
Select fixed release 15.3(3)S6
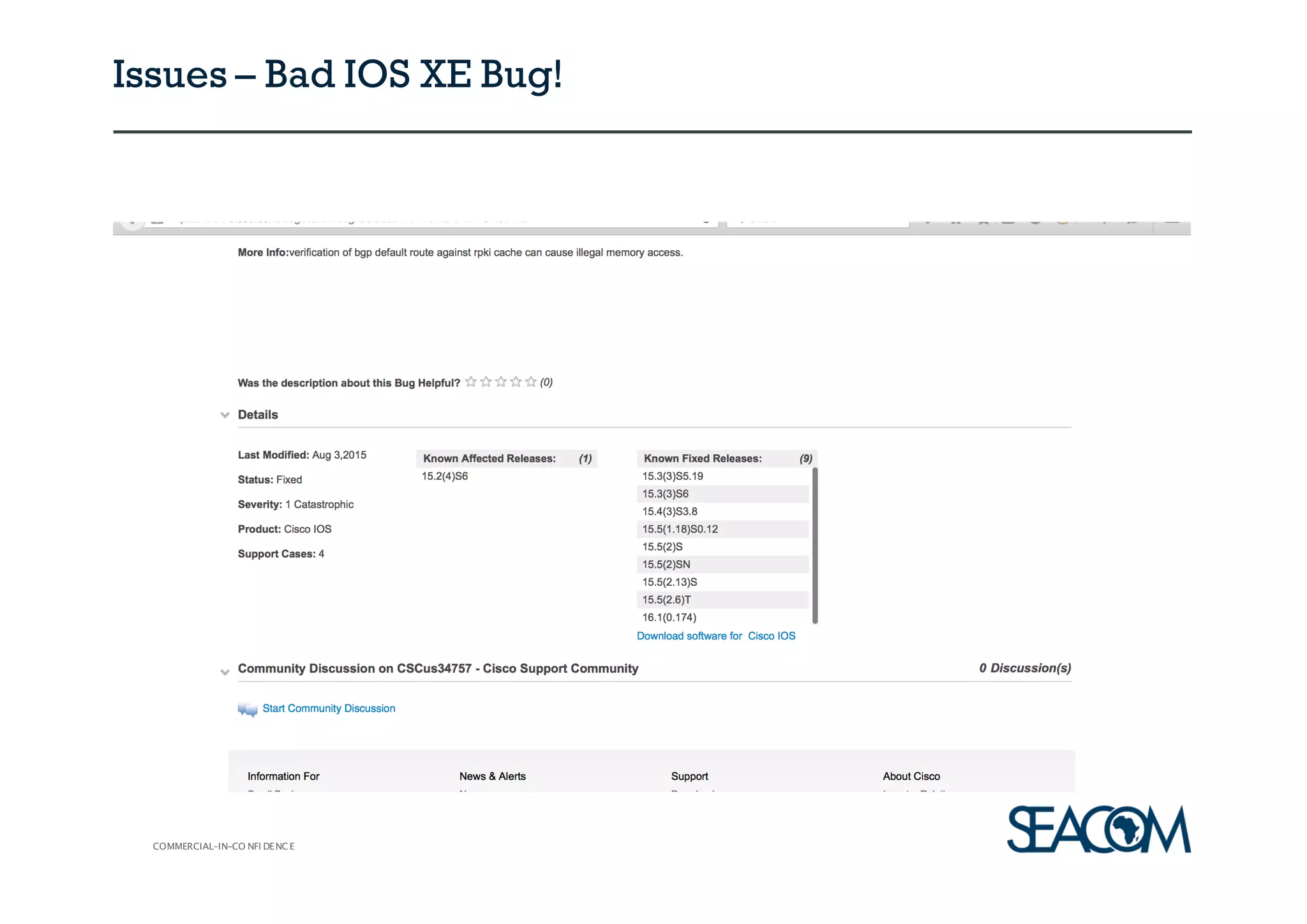pos(723,494)
